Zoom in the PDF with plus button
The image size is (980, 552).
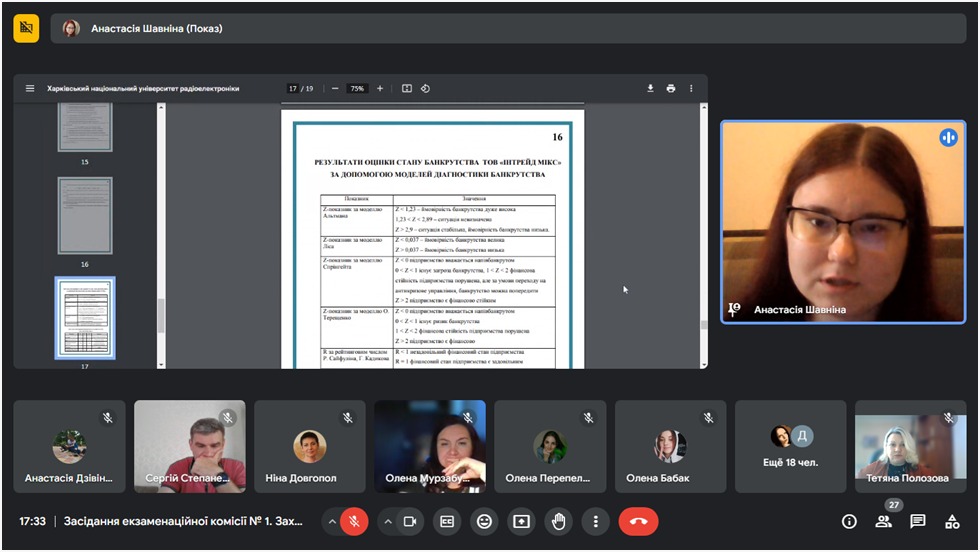tap(380, 88)
